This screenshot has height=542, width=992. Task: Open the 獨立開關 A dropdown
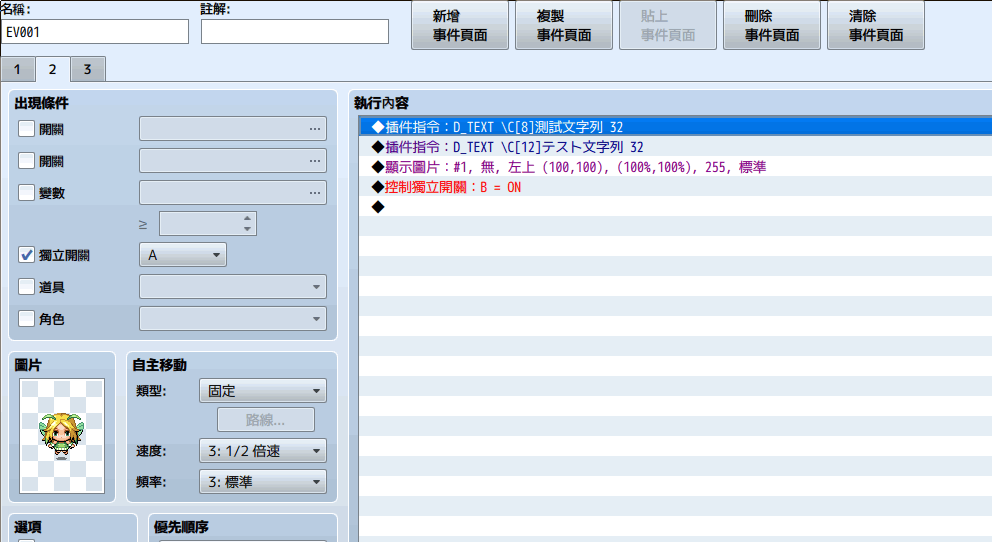(x=183, y=255)
